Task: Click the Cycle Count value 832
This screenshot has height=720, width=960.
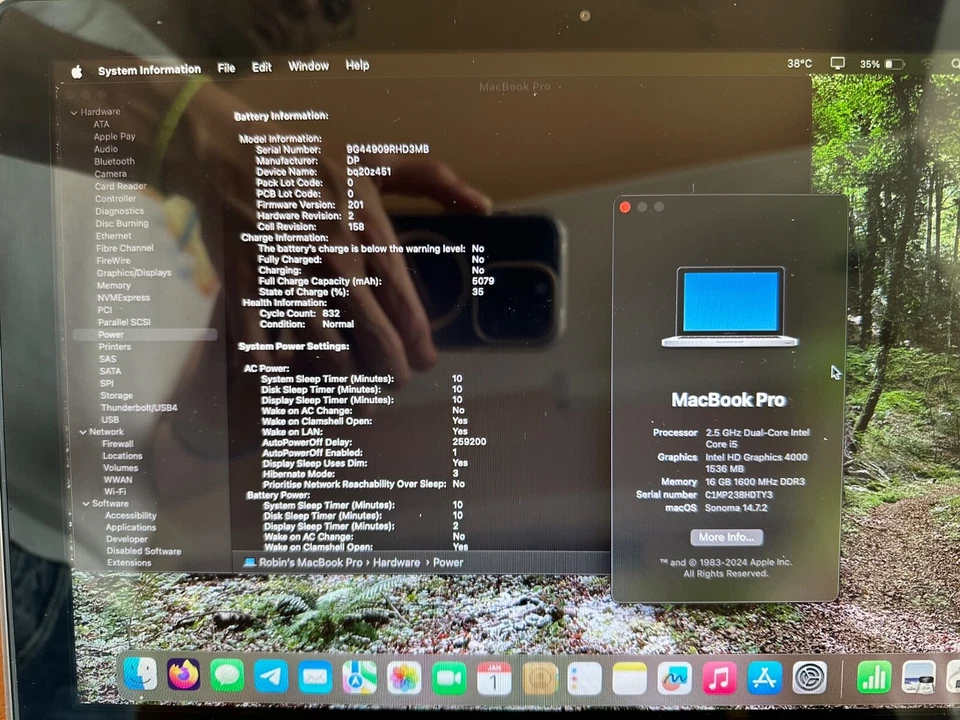Action: pyautogui.click(x=331, y=313)
